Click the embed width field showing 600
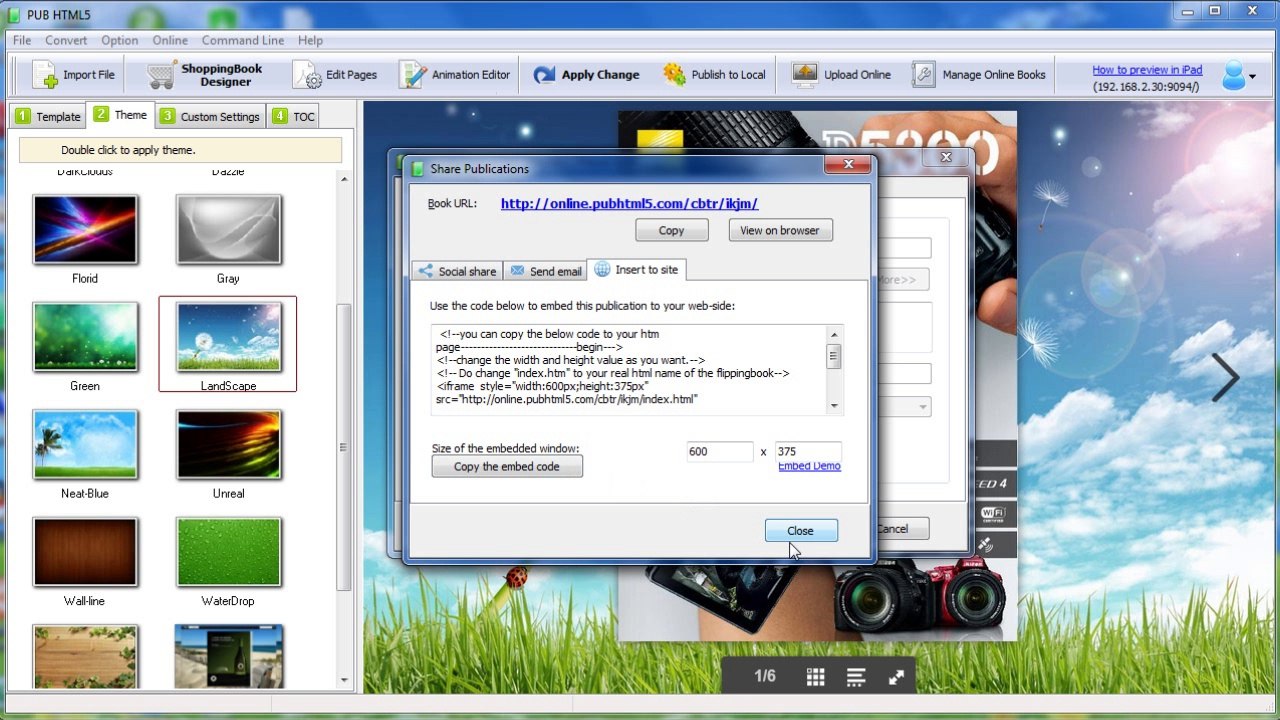Screen dimensions: 1280x720 pos(720,451)
